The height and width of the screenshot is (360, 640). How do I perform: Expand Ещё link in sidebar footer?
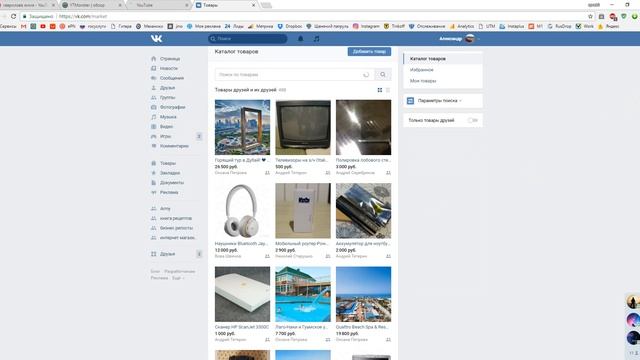(178, 278)
